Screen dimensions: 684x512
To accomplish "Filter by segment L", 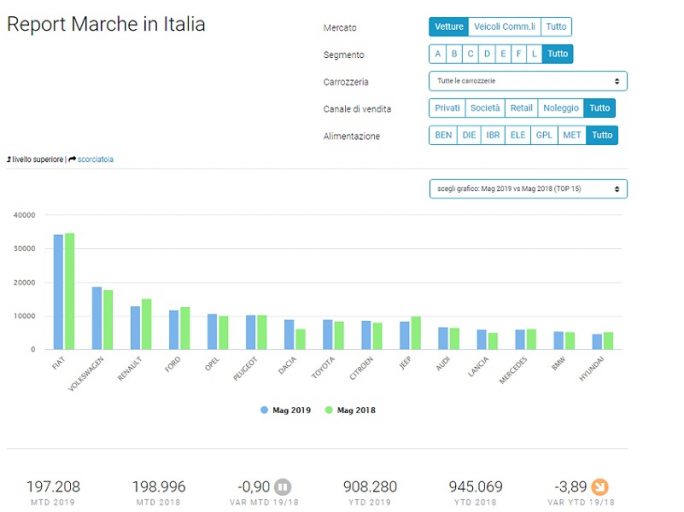I will pos(534,54).
